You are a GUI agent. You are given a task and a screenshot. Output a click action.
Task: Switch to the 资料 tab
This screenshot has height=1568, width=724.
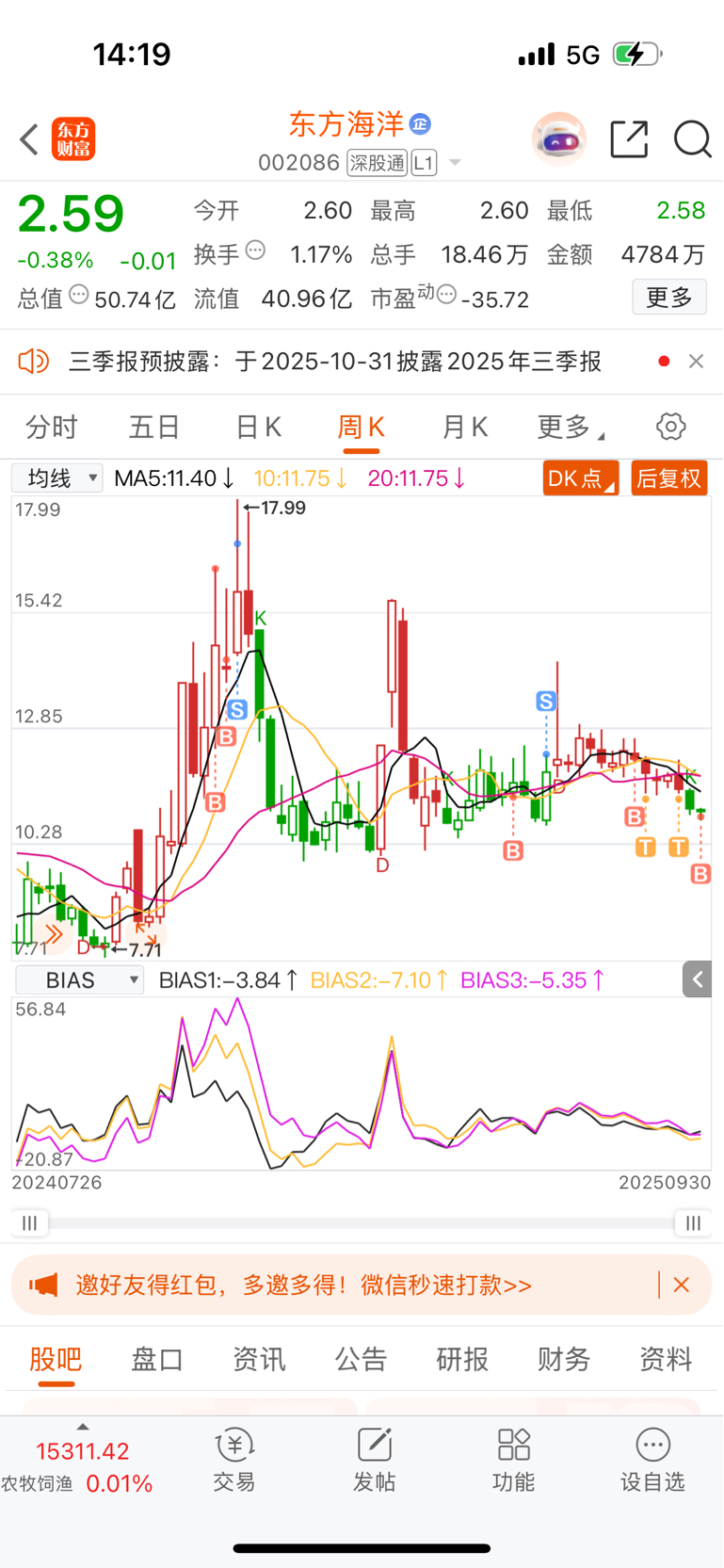click(x=666, y=1359)
